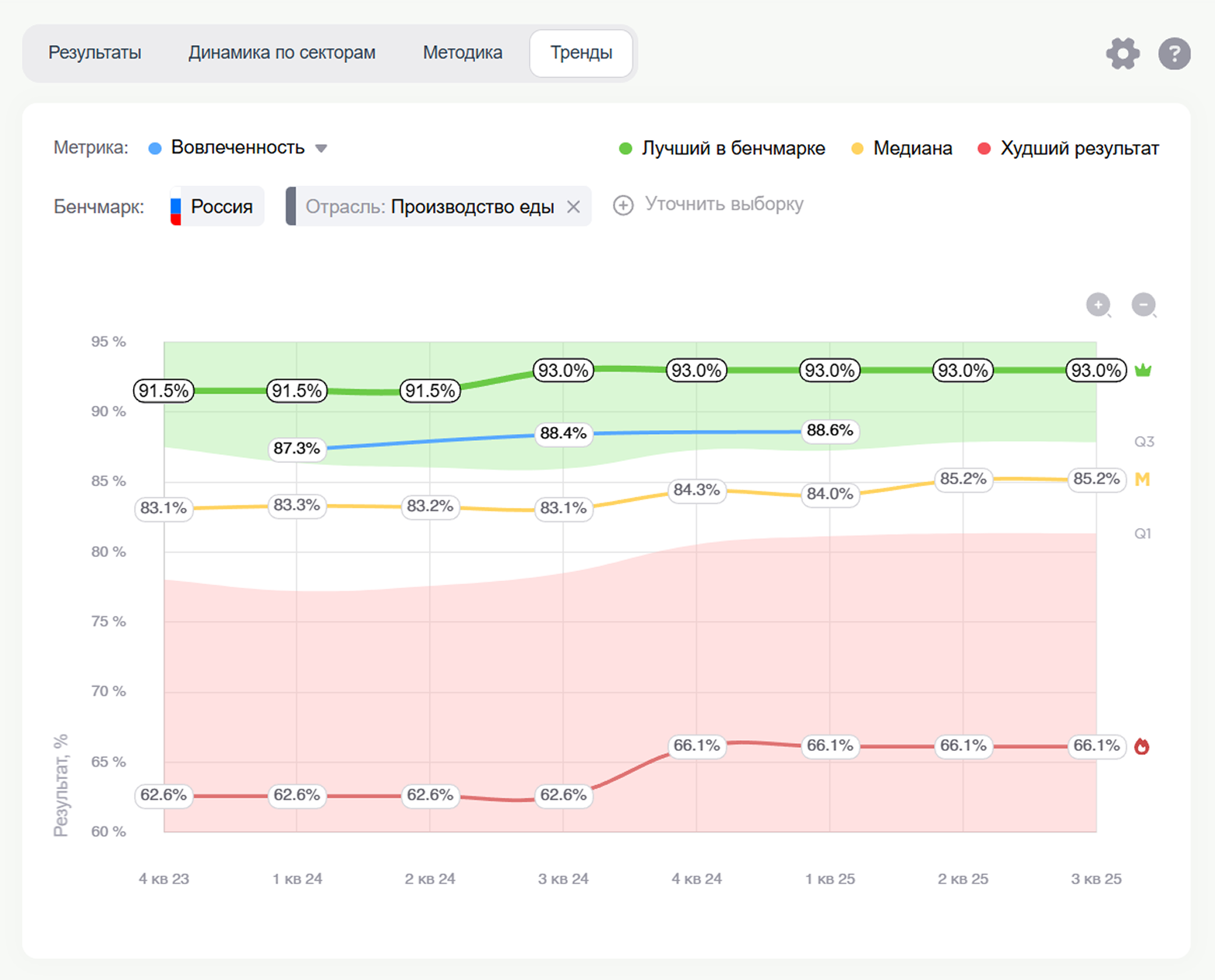Click the Россия benchmark chip
The width and height of the screenshot is (1215, 980).
click(217, 206)
